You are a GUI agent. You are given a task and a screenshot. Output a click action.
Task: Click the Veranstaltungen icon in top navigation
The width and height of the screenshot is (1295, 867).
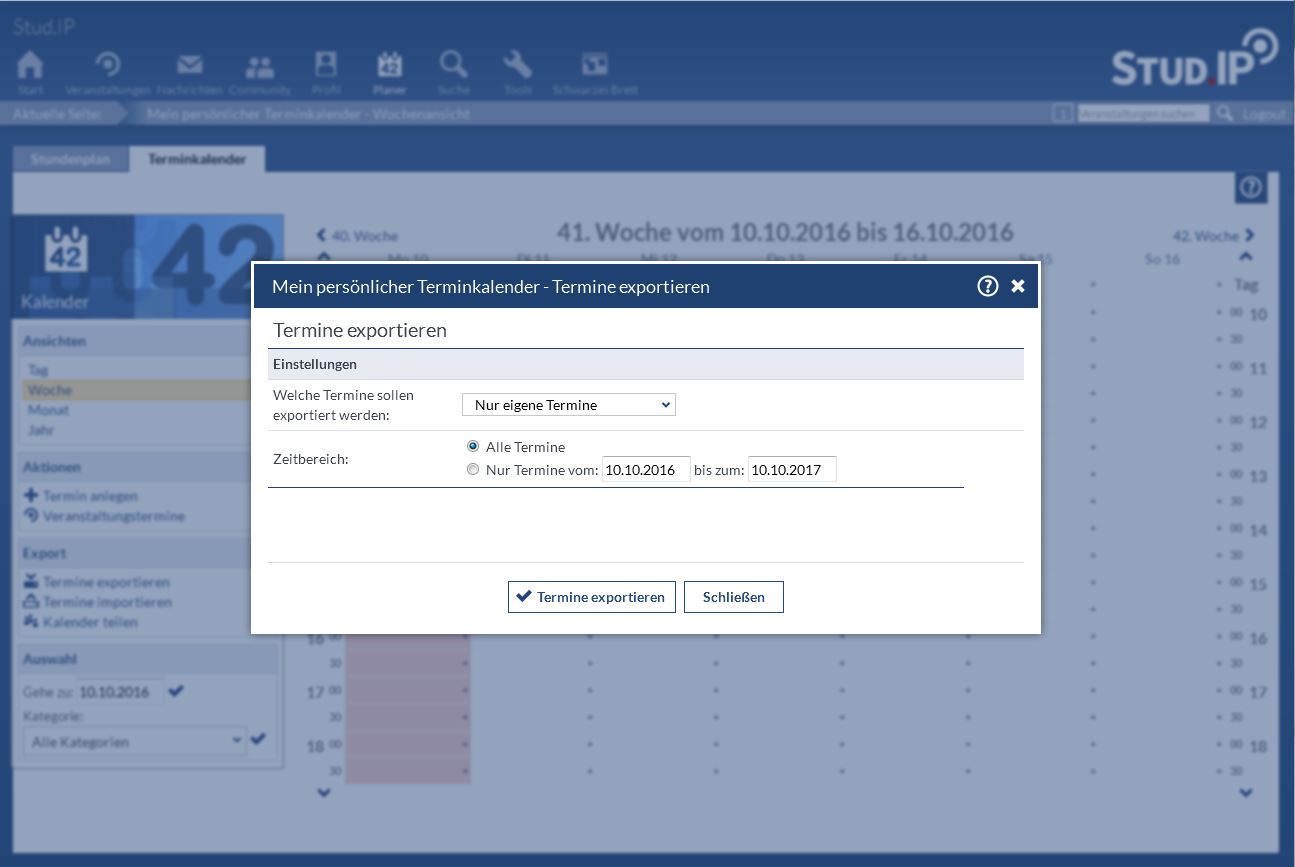click(x=107, y=65)
